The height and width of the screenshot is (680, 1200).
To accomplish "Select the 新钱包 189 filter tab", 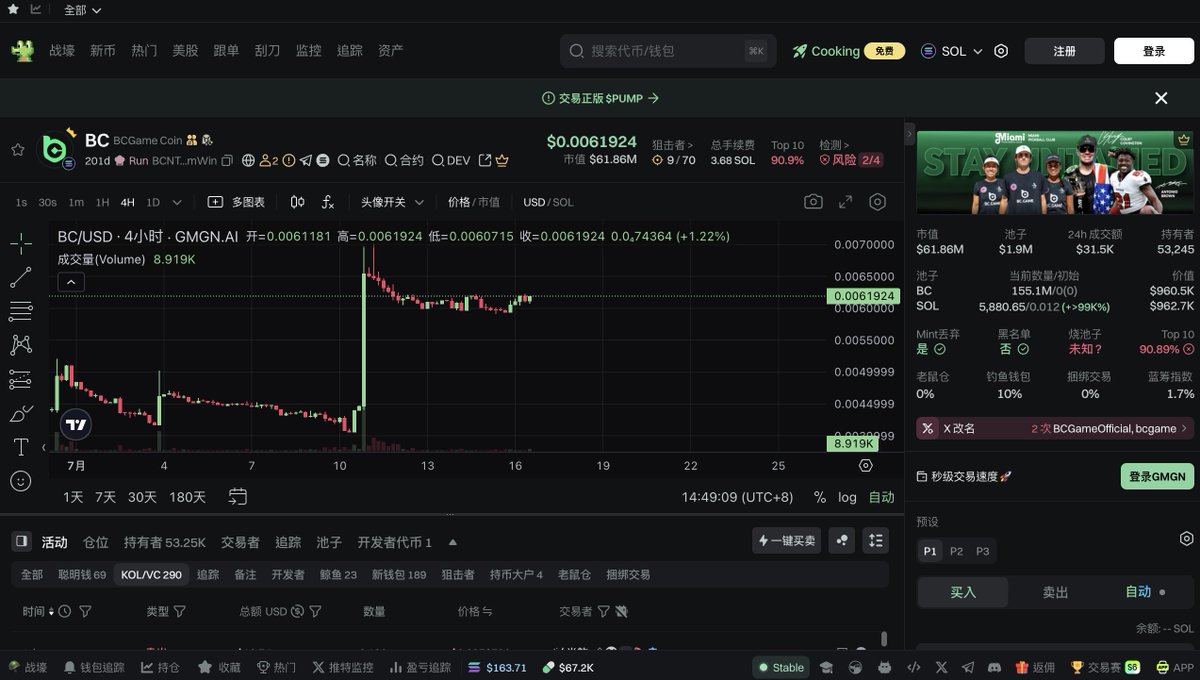I will coord(399,575).
